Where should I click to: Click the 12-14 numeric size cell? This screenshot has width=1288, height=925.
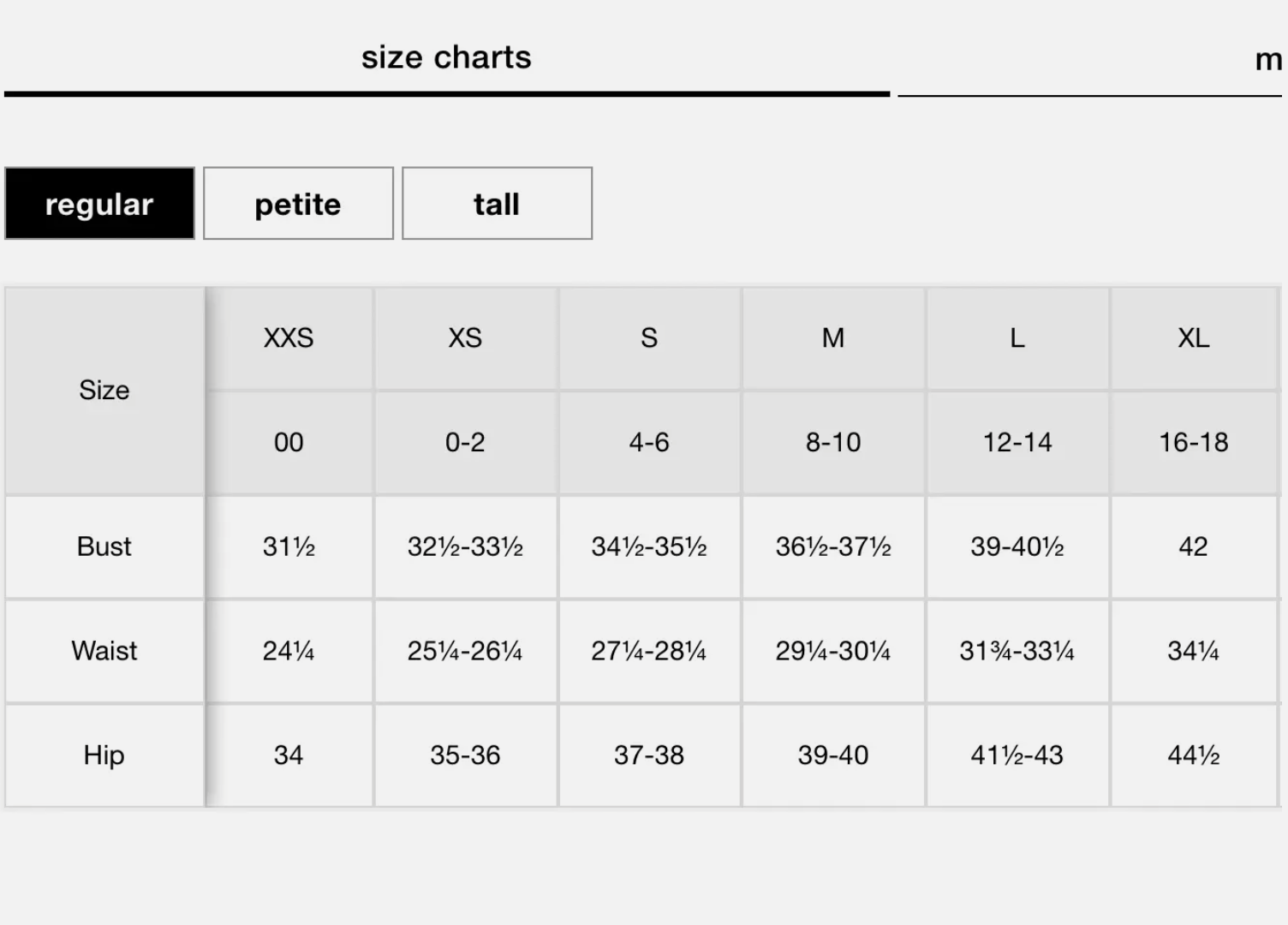(1017, 443)
